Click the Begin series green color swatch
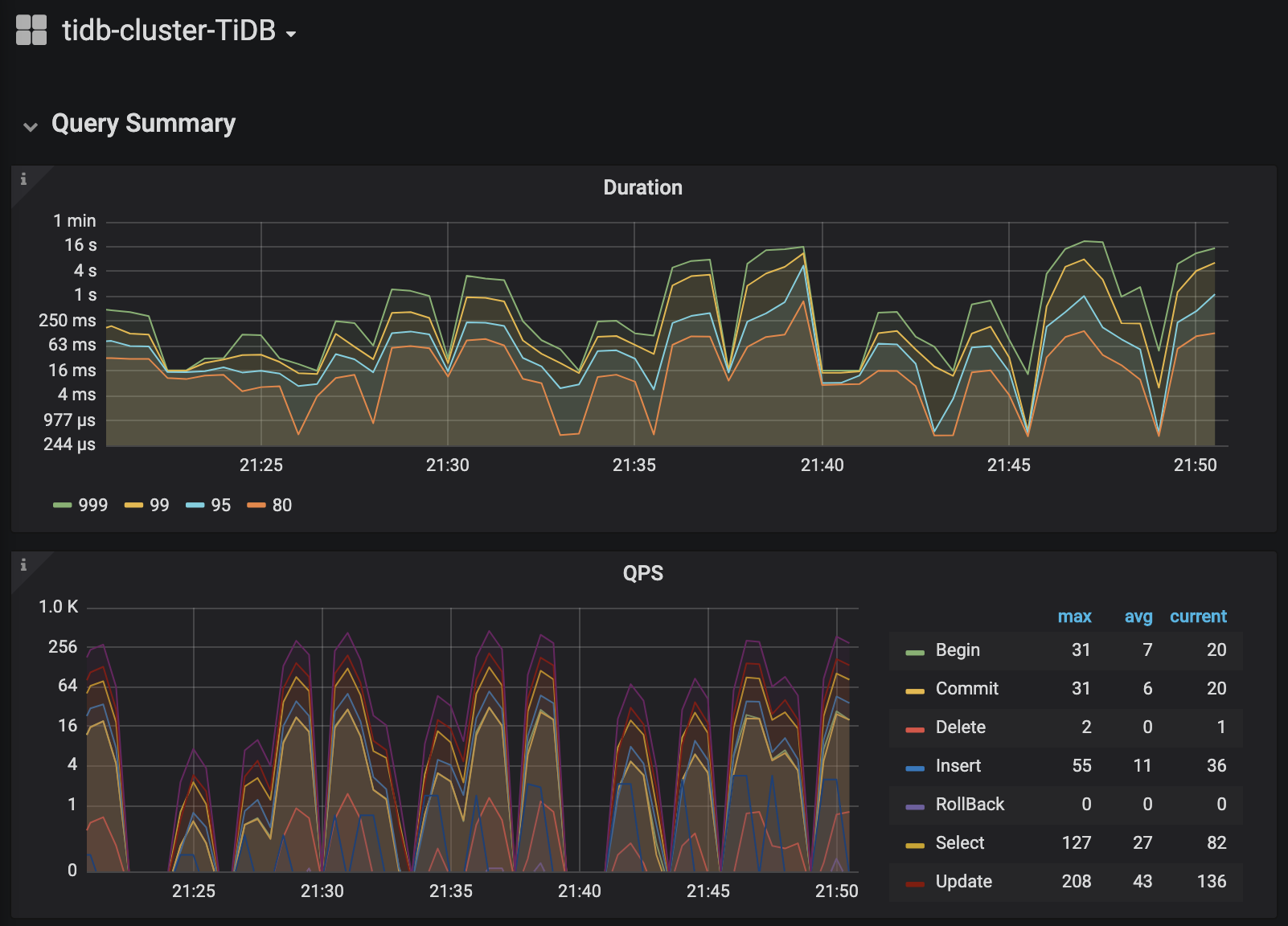Image resolution: width=1288 pixels, height=926 pixels. 915,652
